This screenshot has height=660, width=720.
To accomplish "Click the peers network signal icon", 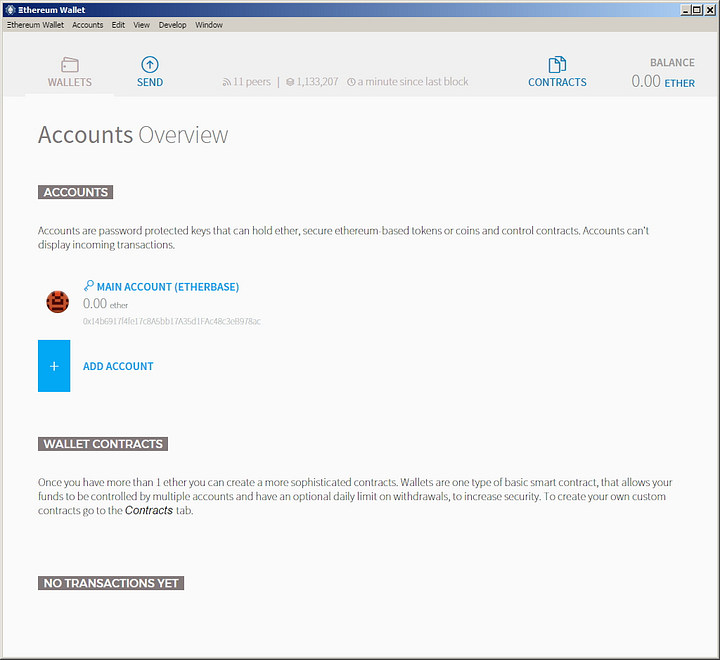I will (x=226, y=82).
